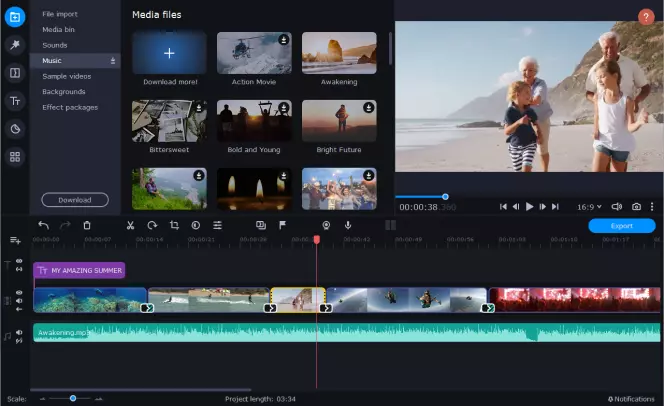Open Notifications in the status bar

[631, 399]
